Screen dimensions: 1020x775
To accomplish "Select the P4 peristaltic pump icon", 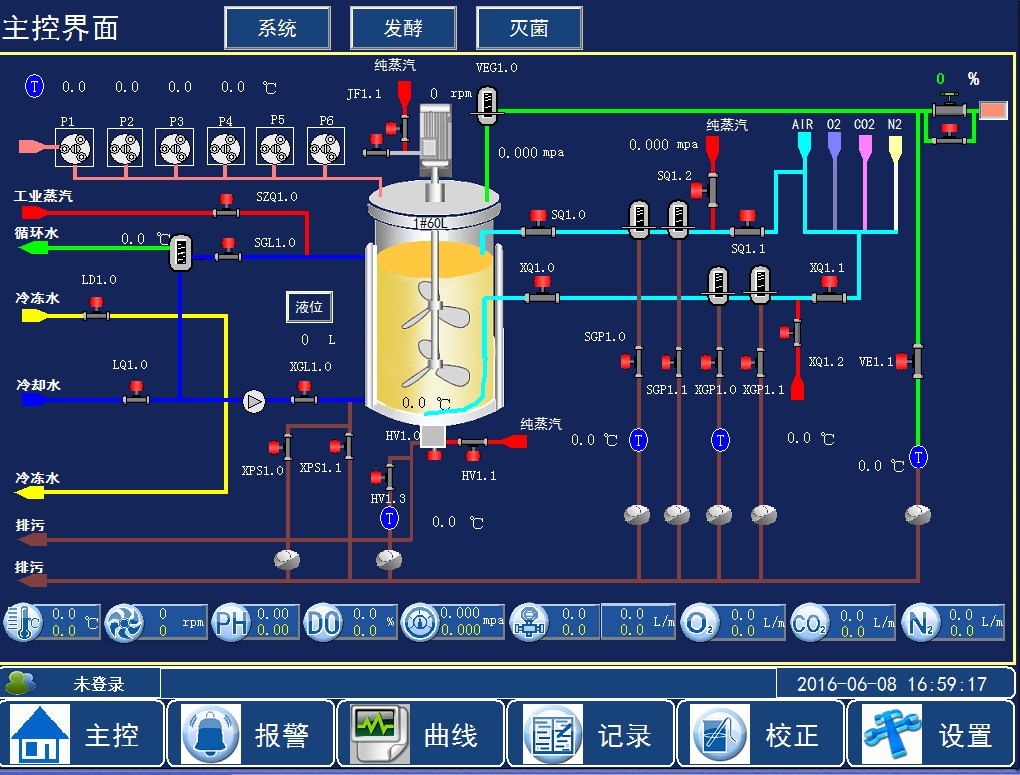I will point(225,147).
